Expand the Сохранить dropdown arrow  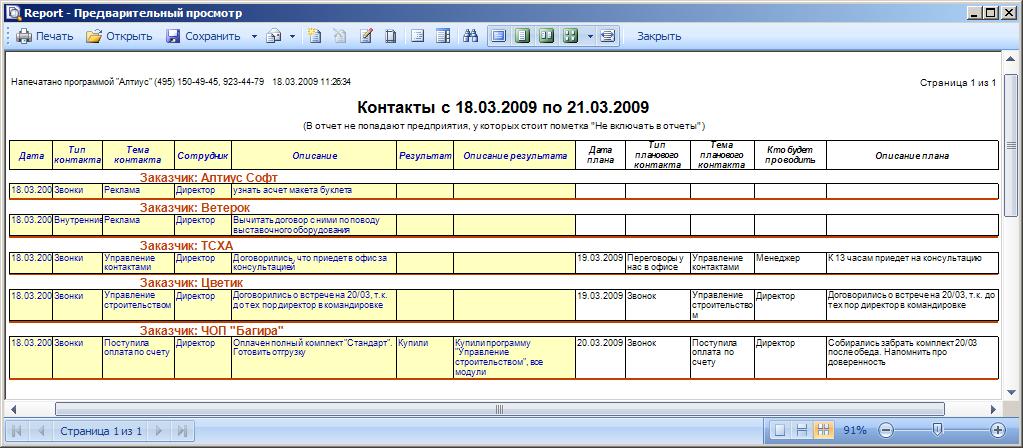254,36
